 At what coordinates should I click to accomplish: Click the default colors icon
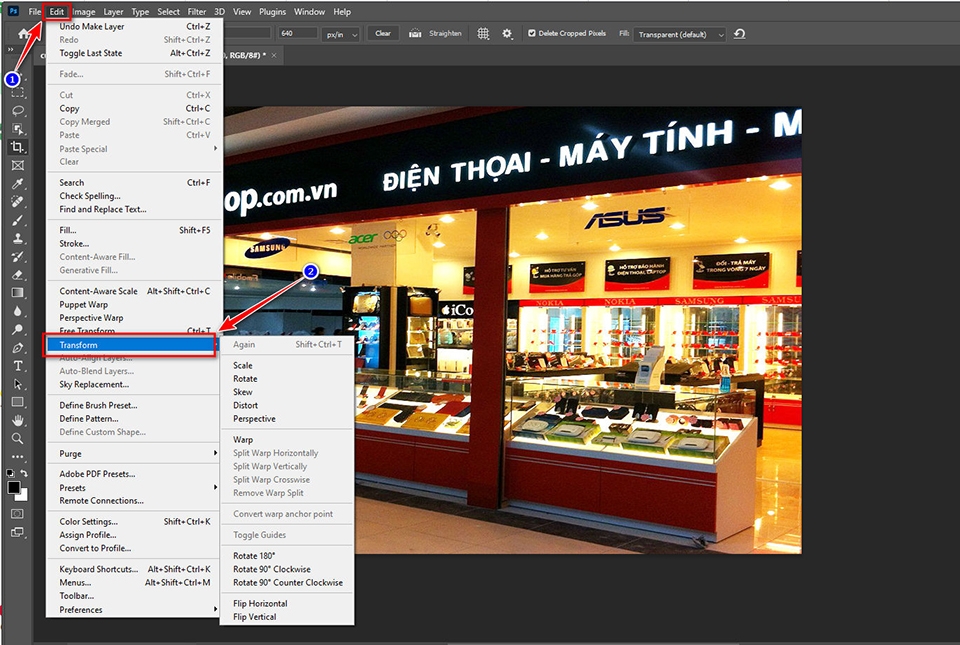(x=10, y=473)
